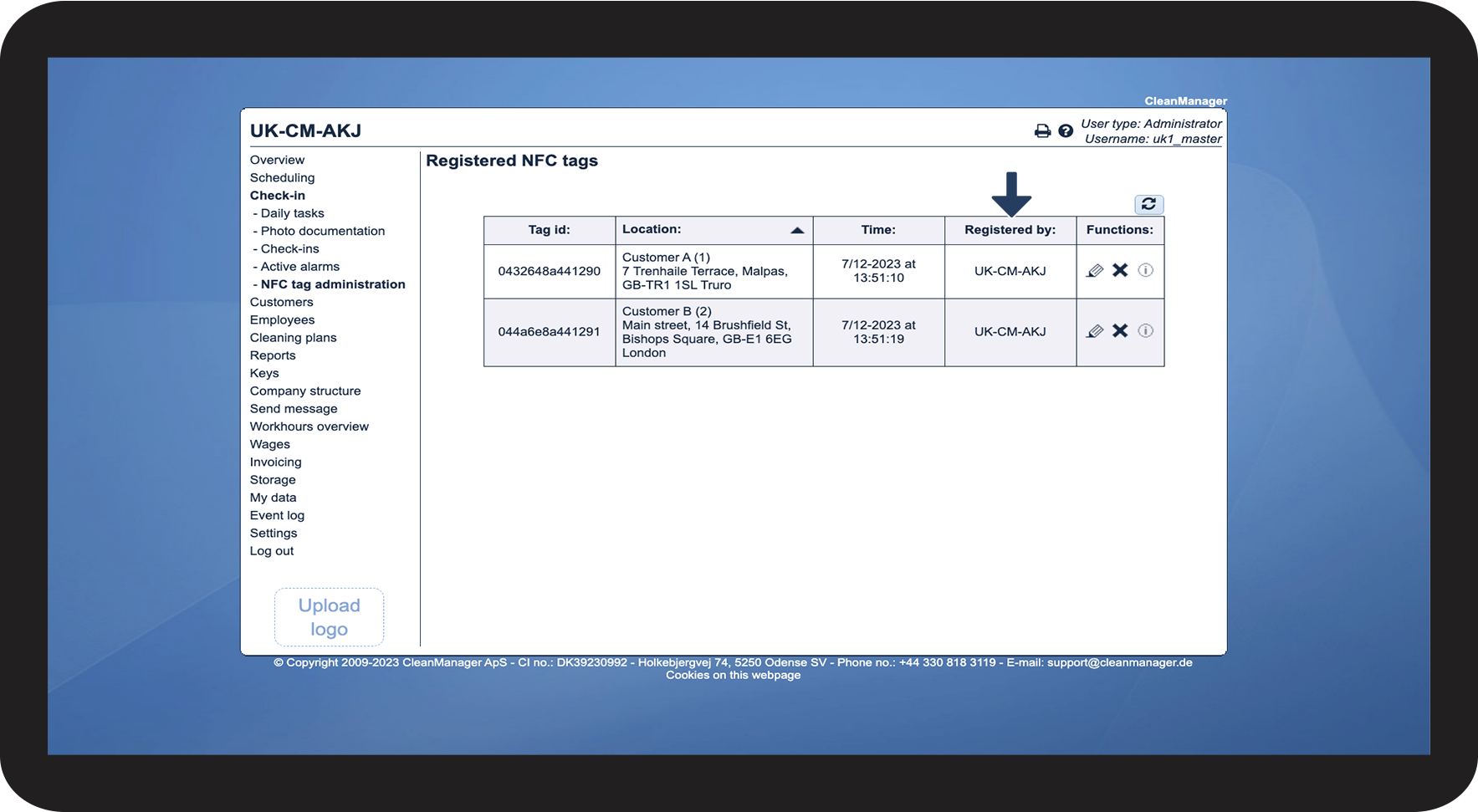Delete the Customer B tag row

tap(1120, 331)
